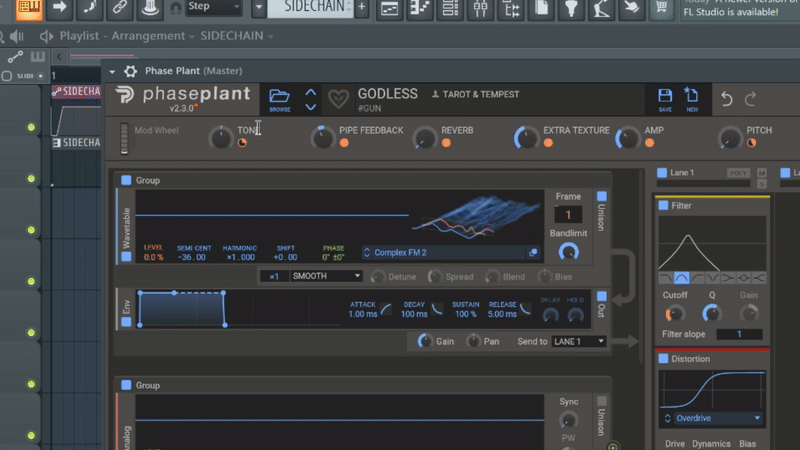Open the FL Studio content library cart
This screenshot has height=450, width=800.
(662, 8)
